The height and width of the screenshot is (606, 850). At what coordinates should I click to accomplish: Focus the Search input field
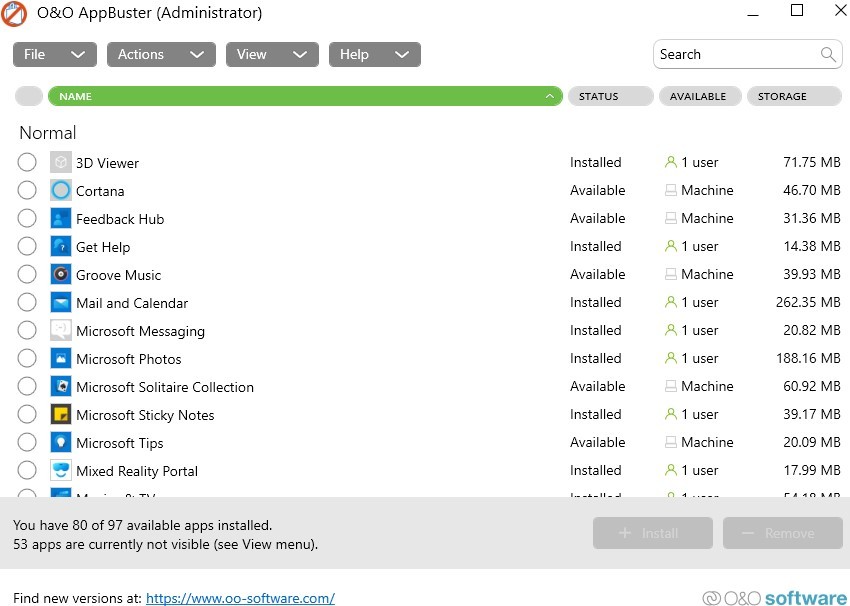coord(748,54)
